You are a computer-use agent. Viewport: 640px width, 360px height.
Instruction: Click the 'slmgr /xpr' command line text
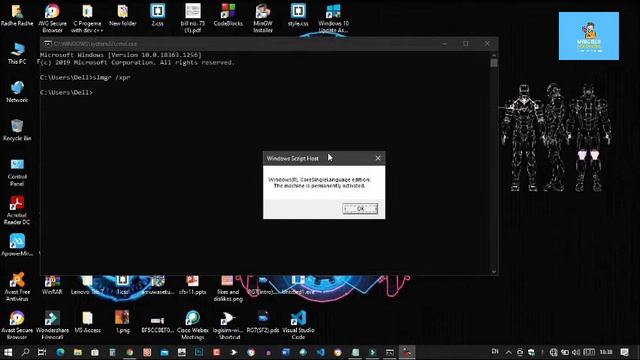coord(111,77)
